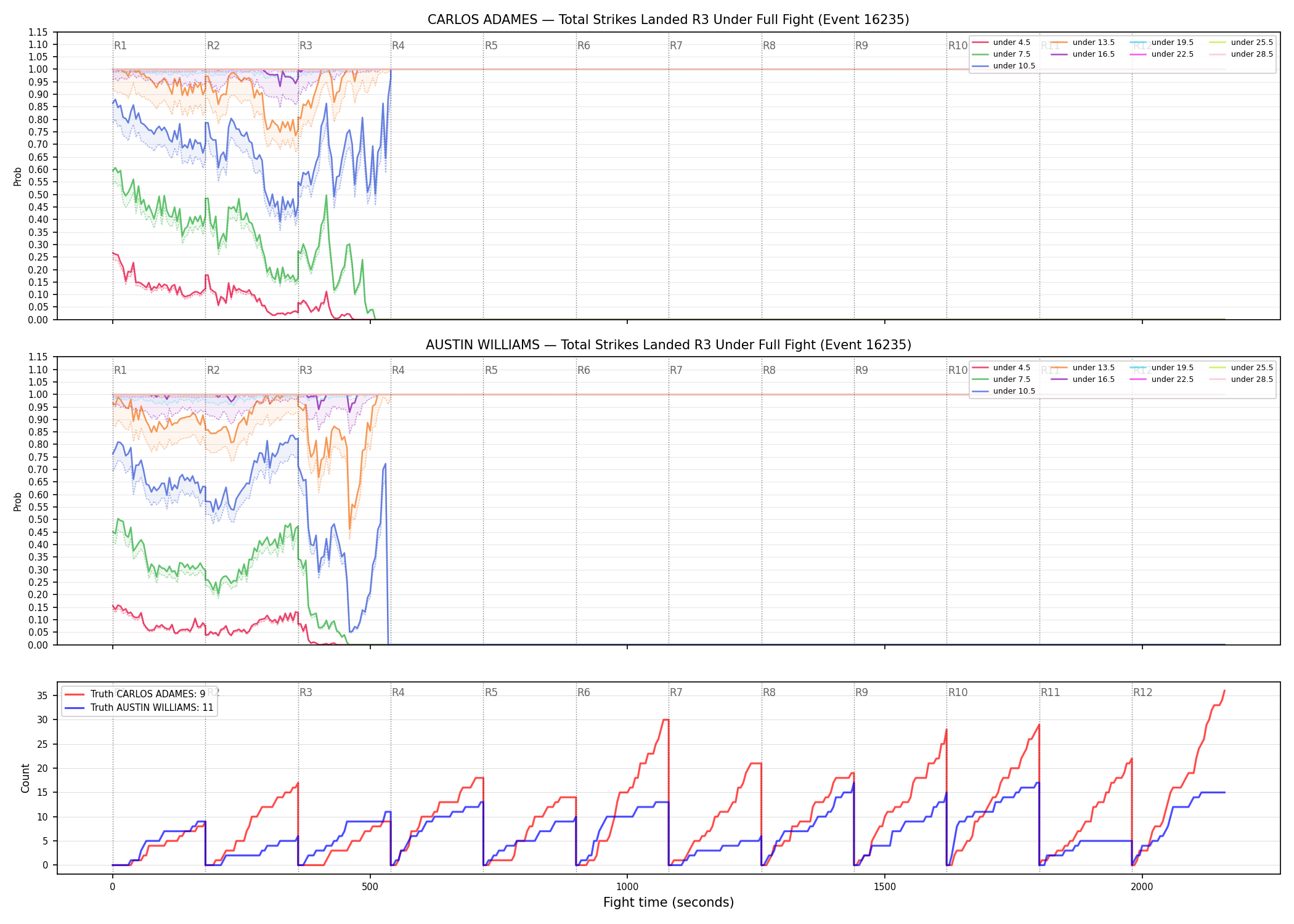Click the R9 round label in the Count chart
Image resolution: width=1294 pixels, height=924 pixels.
[861, 692]
